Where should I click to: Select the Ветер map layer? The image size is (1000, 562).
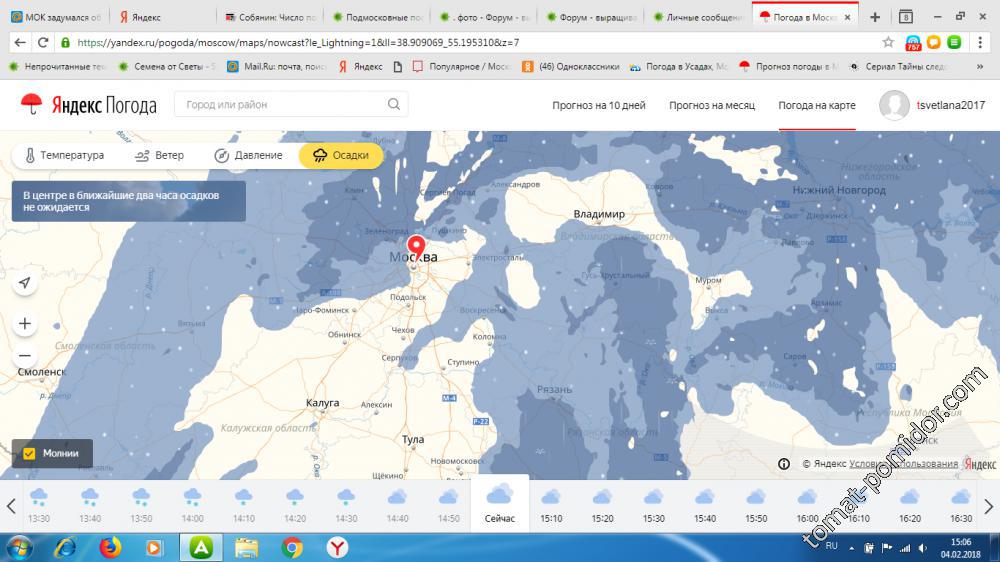pos(159,155)
